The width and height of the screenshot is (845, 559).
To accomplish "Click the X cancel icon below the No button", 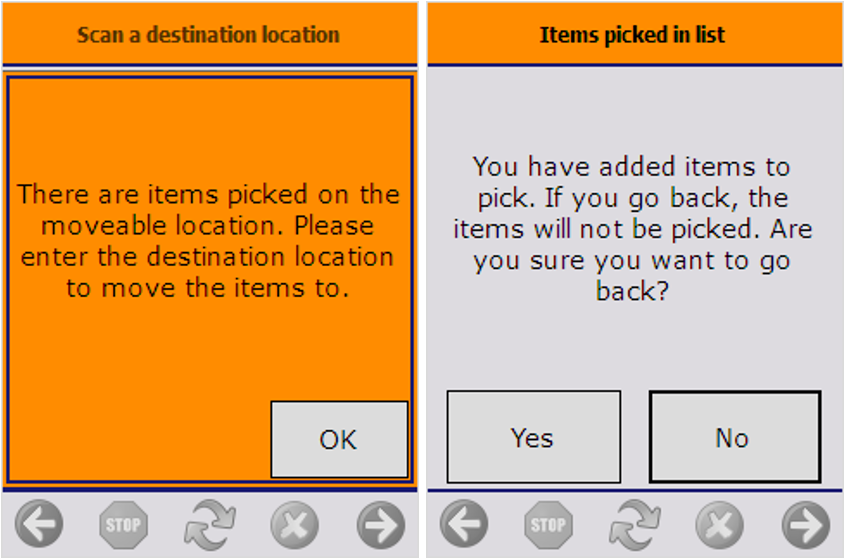I will click(720, 524).
